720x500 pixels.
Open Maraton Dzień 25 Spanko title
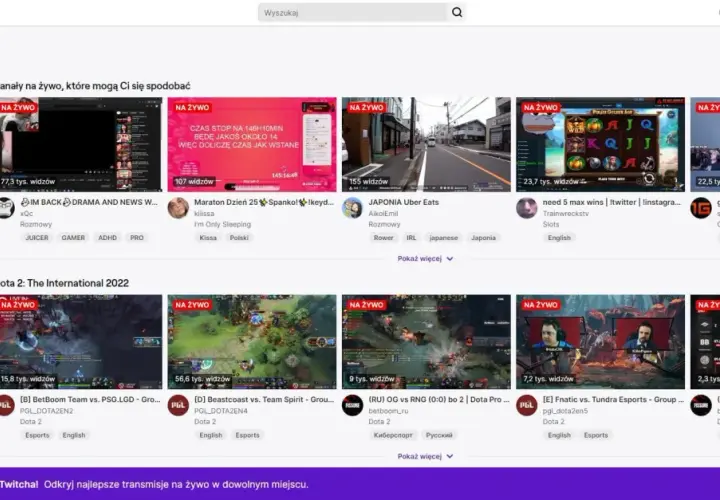264,202
